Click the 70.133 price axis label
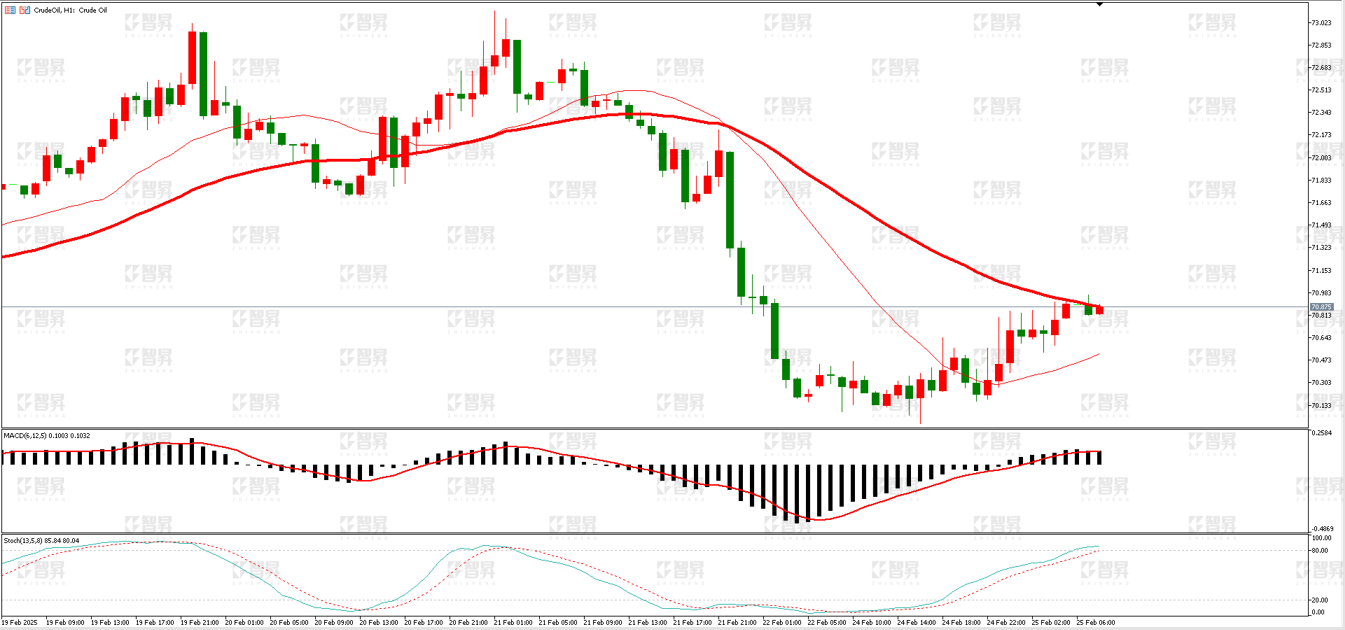This screenshot has height=630, width=1345. (1320, 405)
